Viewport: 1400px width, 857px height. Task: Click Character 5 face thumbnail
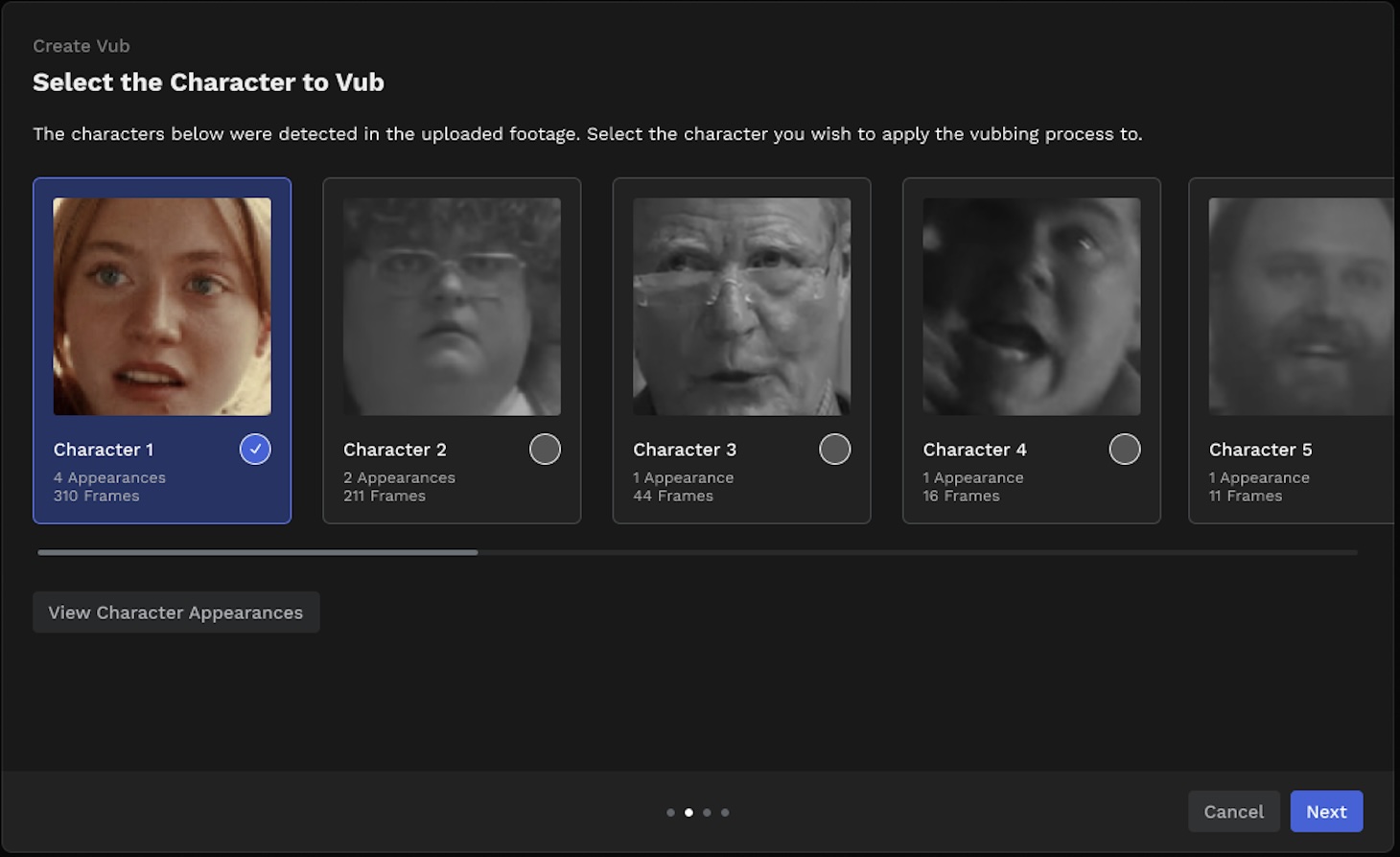click(x=1301, y=307)
